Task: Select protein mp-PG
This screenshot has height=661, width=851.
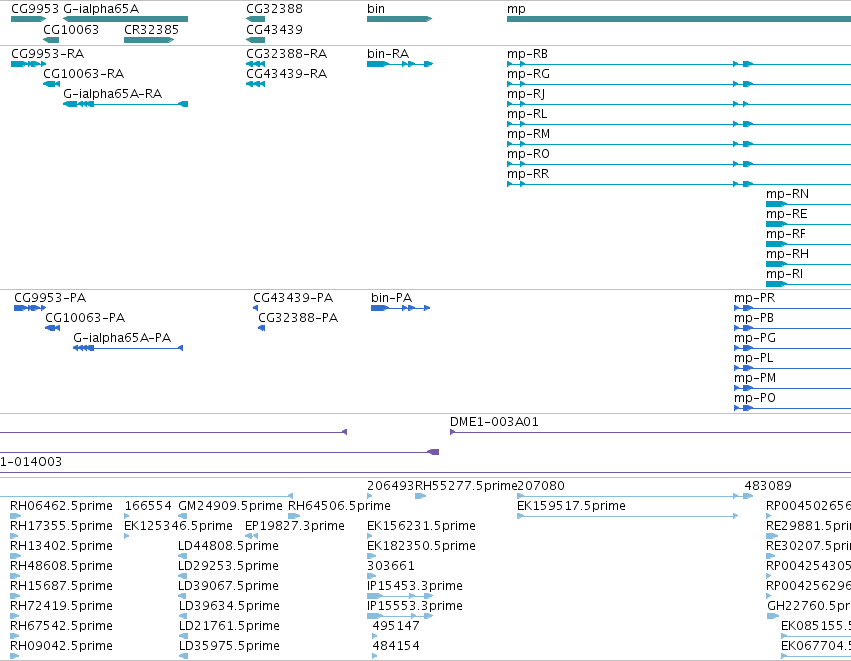Action: pos(792,348)
